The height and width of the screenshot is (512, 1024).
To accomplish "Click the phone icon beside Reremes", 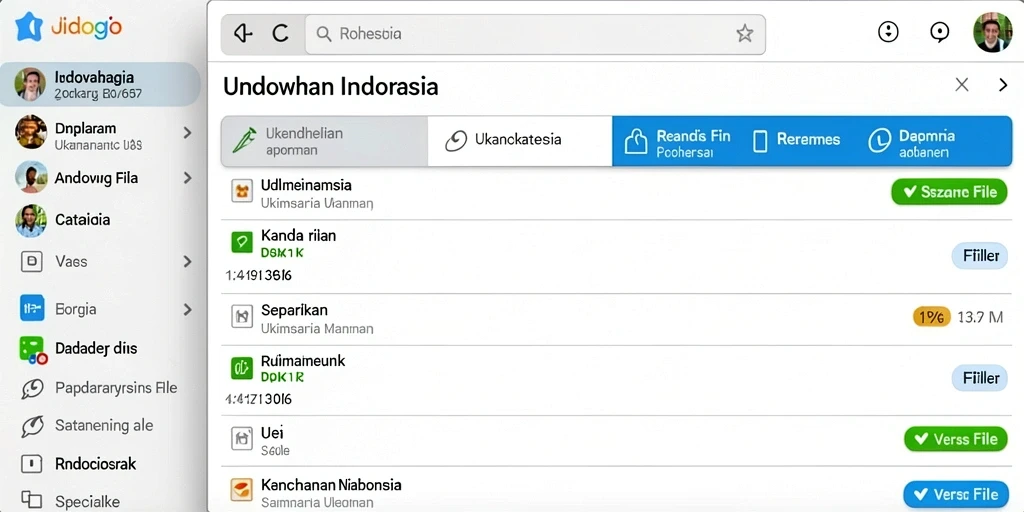I will coord(760,140).
